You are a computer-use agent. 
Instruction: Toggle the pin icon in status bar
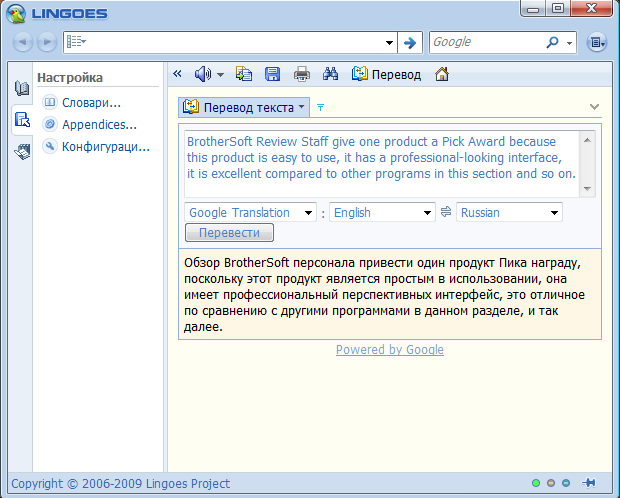(589, 484)
